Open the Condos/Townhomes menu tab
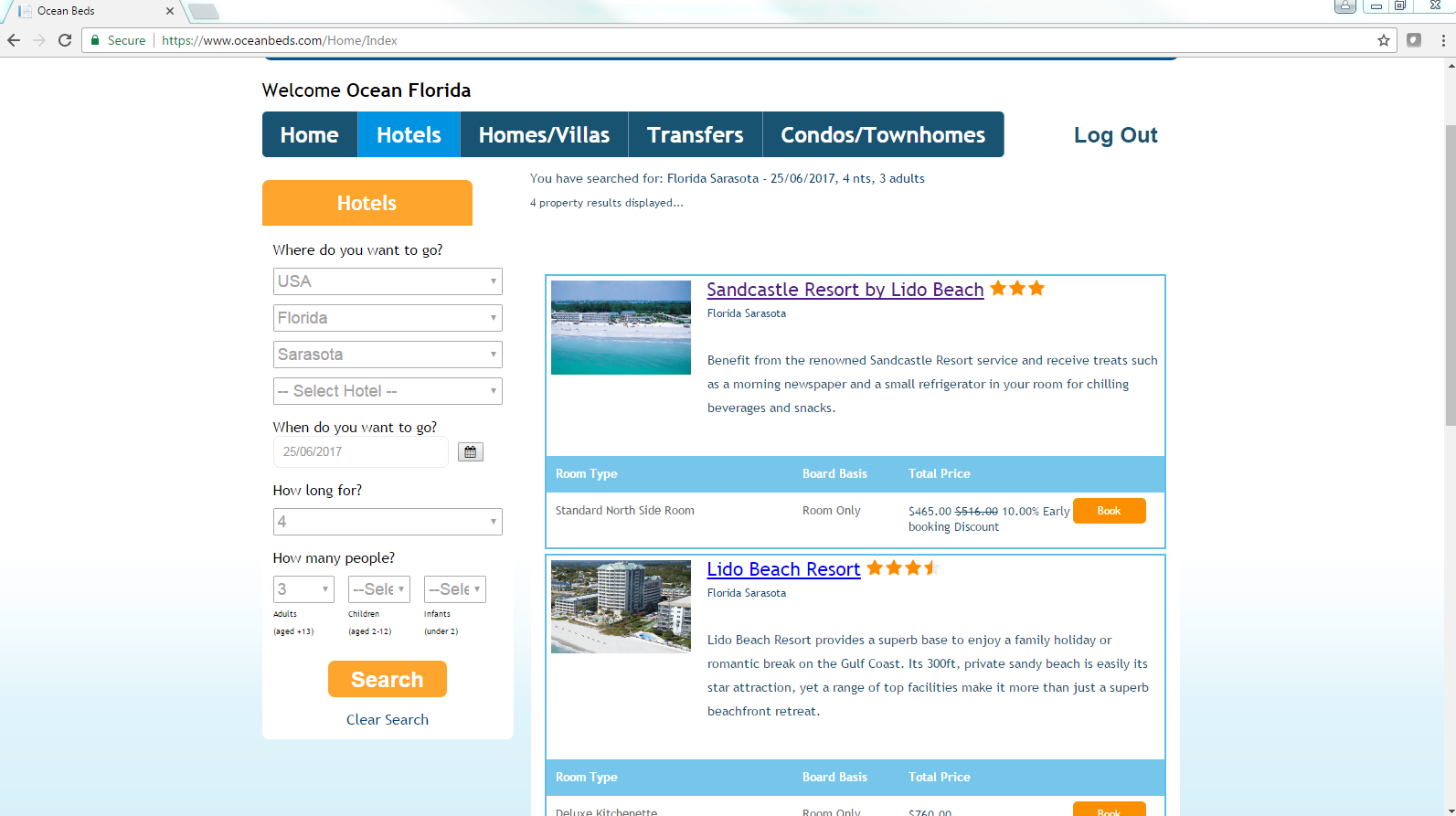The height and width of the screenshot is (816, 1456). tap(883, 134)
